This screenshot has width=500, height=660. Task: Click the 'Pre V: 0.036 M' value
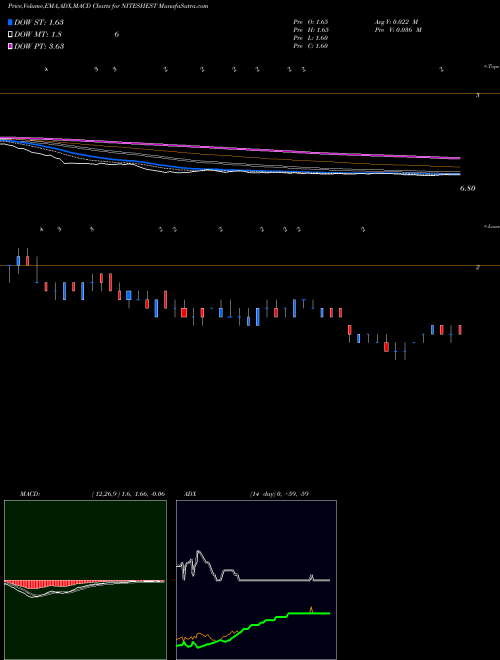pyautogui.click(x=398, y=30)
